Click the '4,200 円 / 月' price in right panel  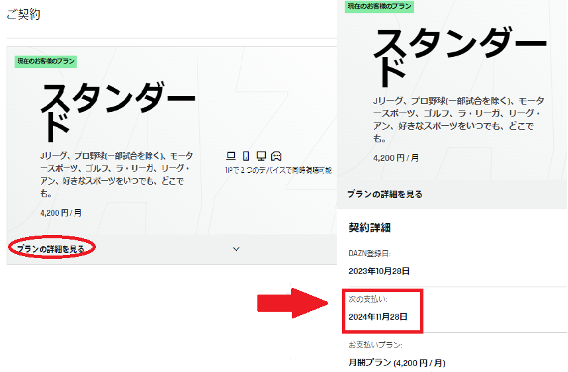[x=396, y=158]
